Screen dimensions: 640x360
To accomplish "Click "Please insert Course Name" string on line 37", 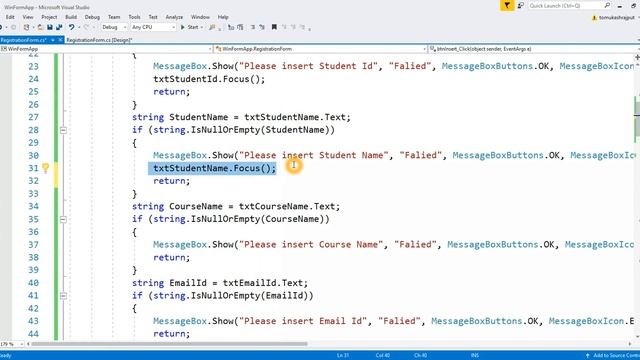I will point(311,244).
